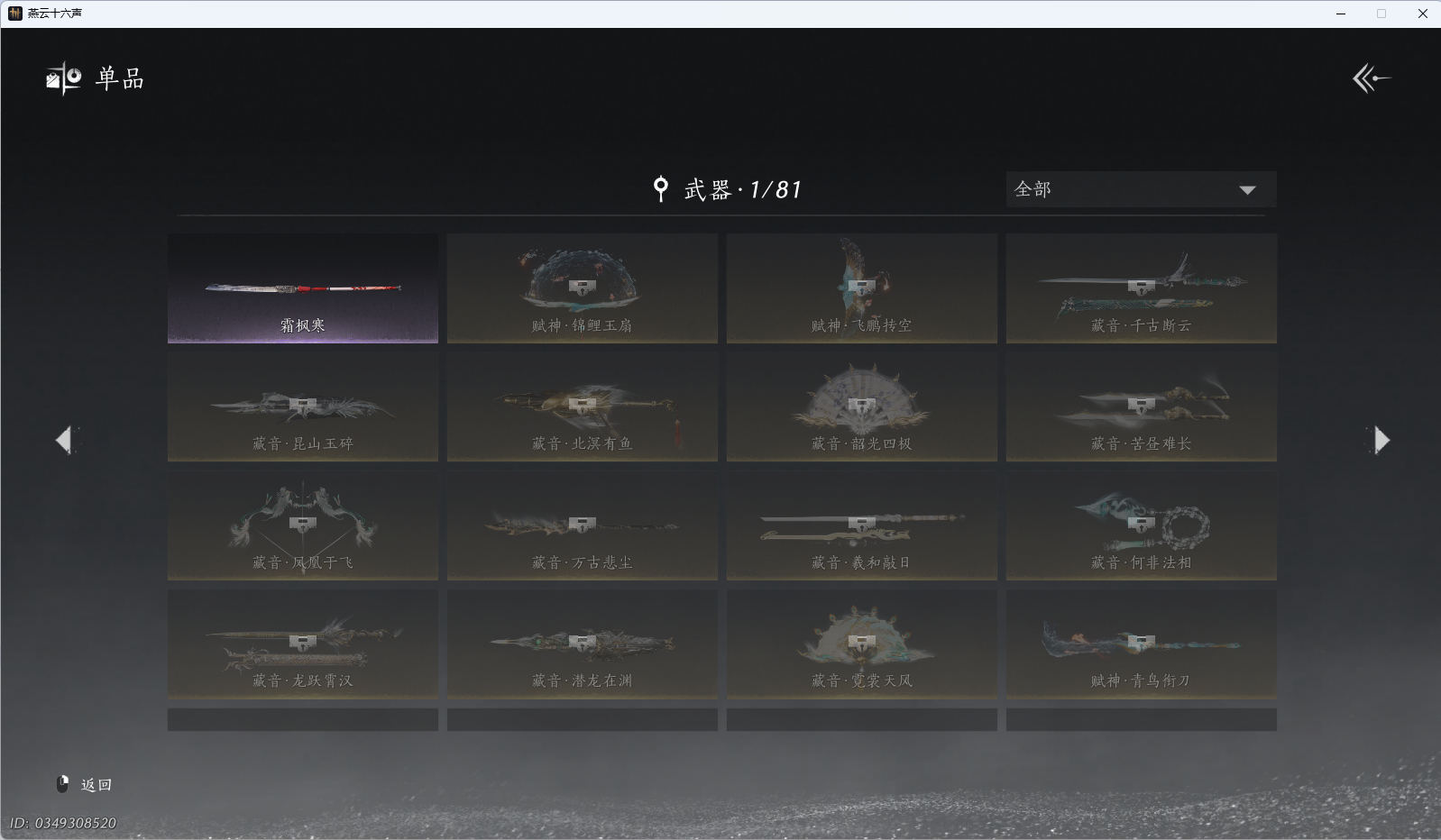The height and width of the screenshot is (840, 1441).
Task: Go to next page with right arrow
Action: click(1381, 440)
